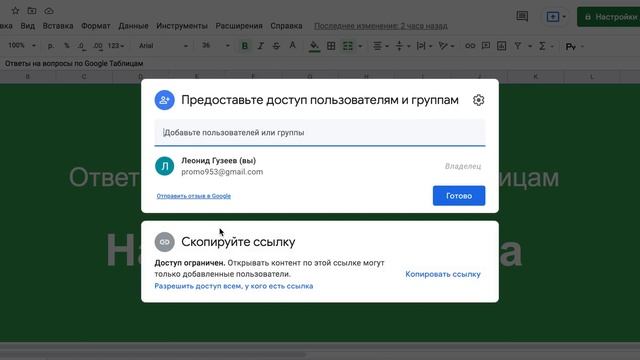Click the formula bar text
Screen dimensions: 640x360
pos(74,63)
